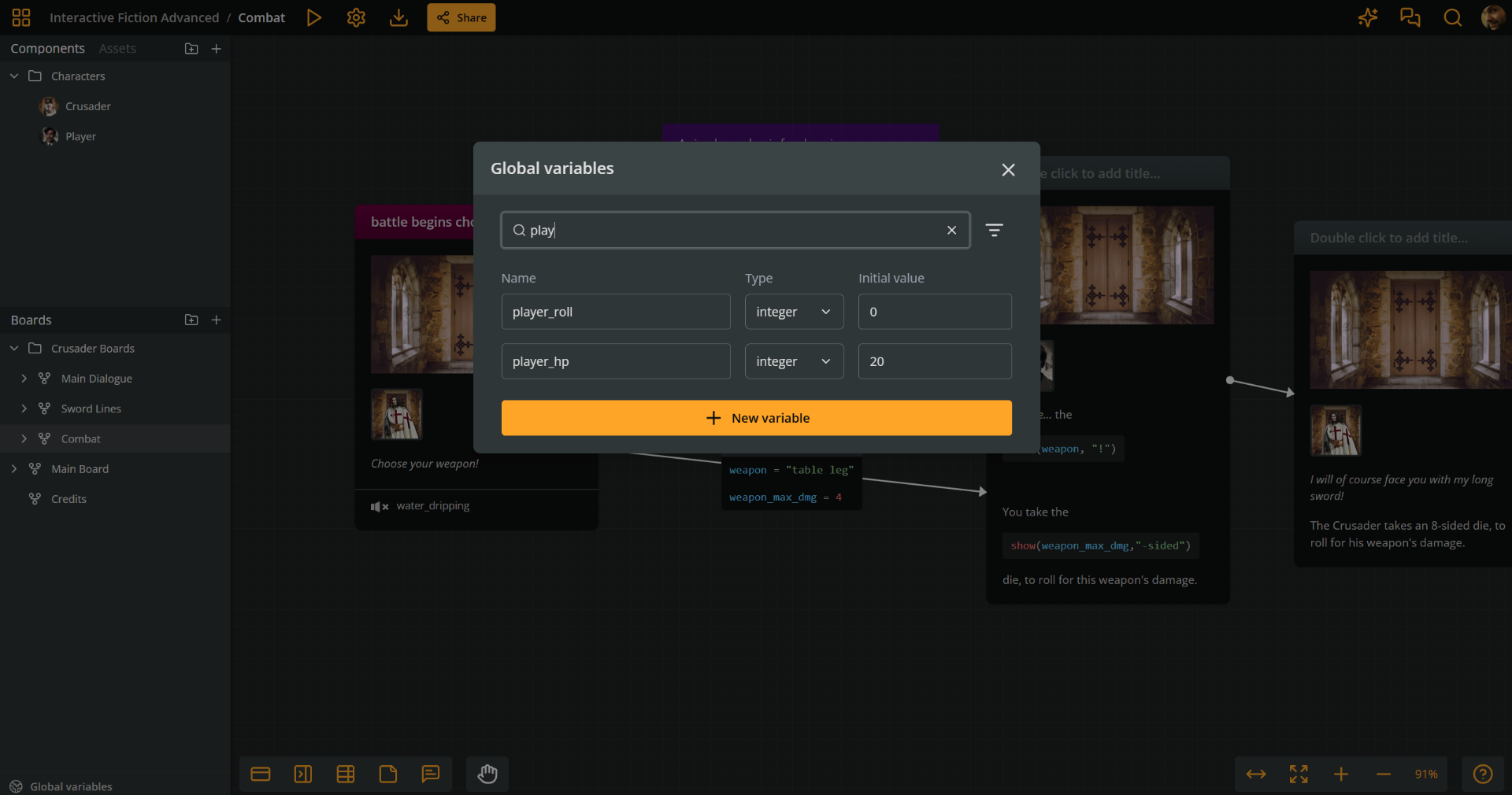Open the variable filter options

(x=995, y=230)
